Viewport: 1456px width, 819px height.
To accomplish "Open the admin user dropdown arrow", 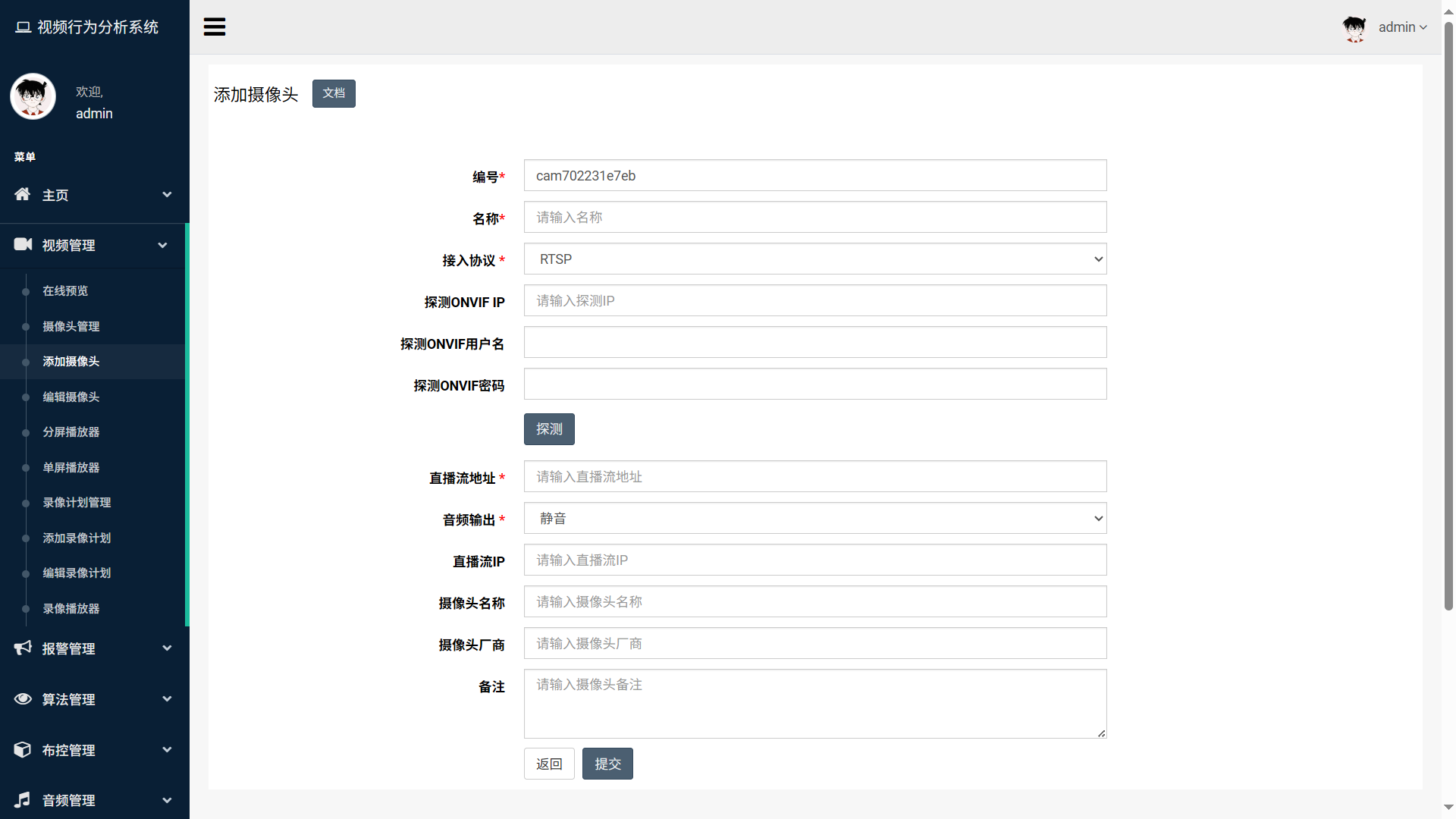I will [1423, 27].
